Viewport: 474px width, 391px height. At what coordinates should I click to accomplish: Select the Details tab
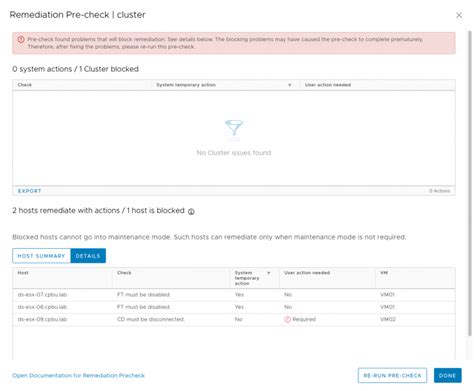click(x=88, y=256)
